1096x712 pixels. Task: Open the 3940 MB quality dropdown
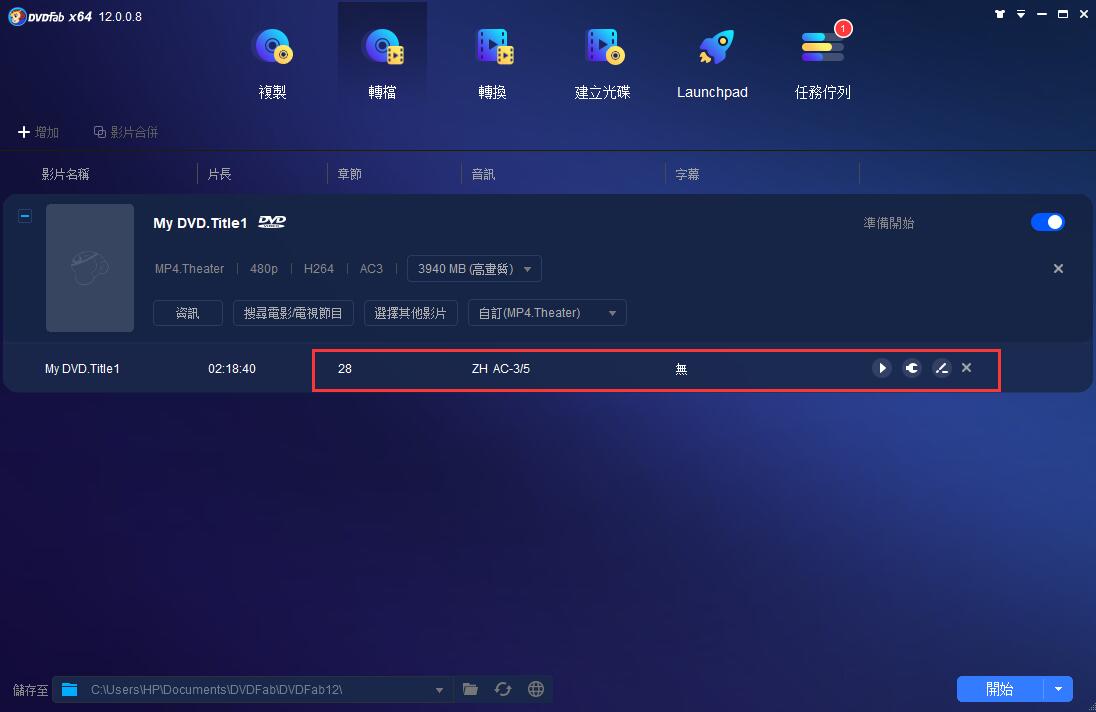coord(474,269)
